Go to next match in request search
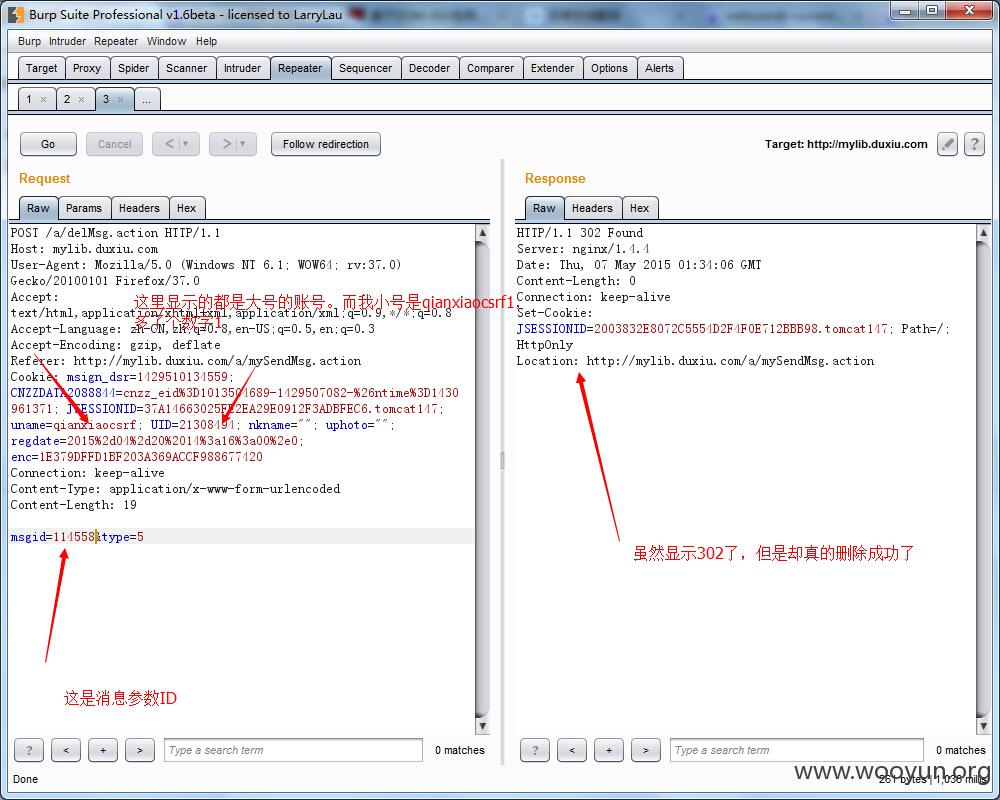The image size is (1000, 800). pos(140,750)
